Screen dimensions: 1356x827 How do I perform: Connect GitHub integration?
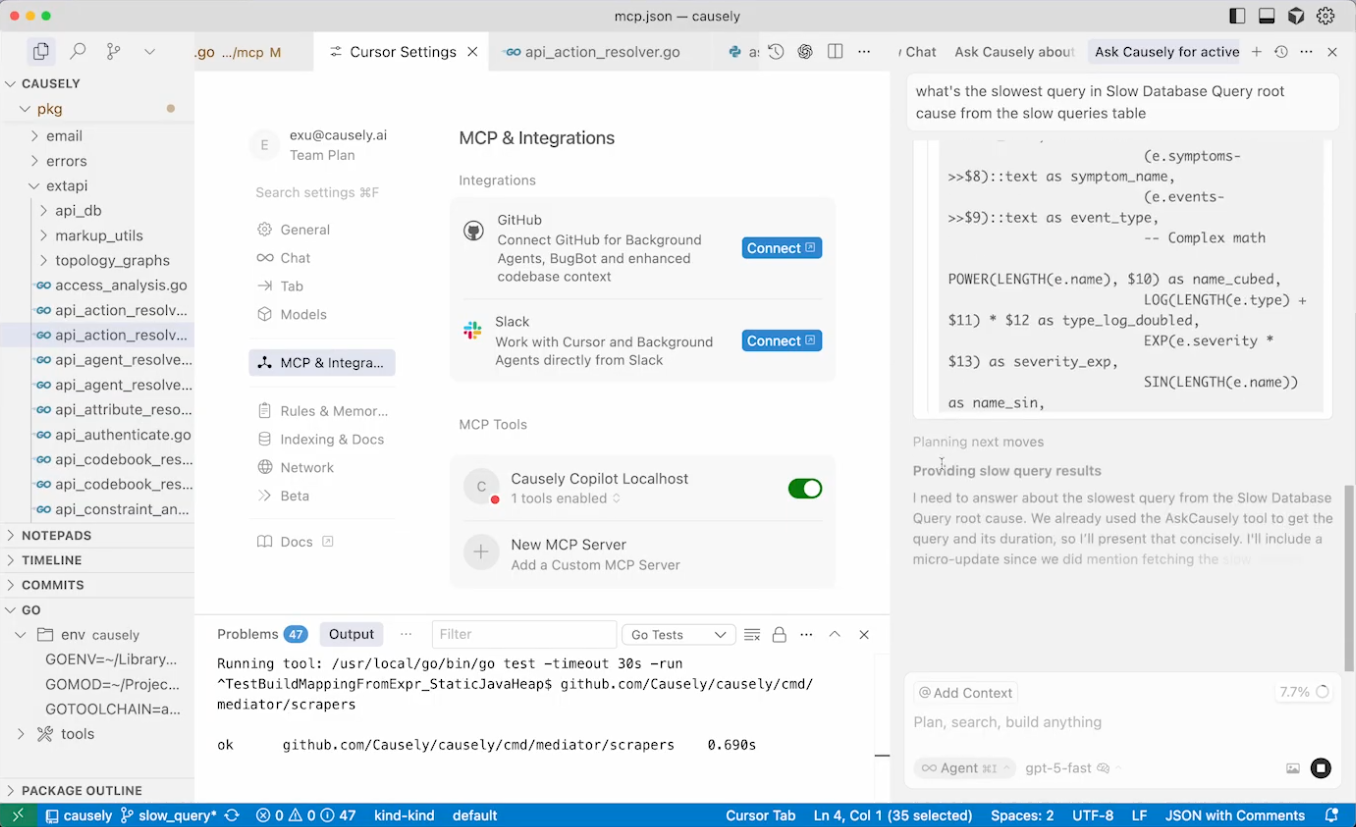tap(781, 247)
